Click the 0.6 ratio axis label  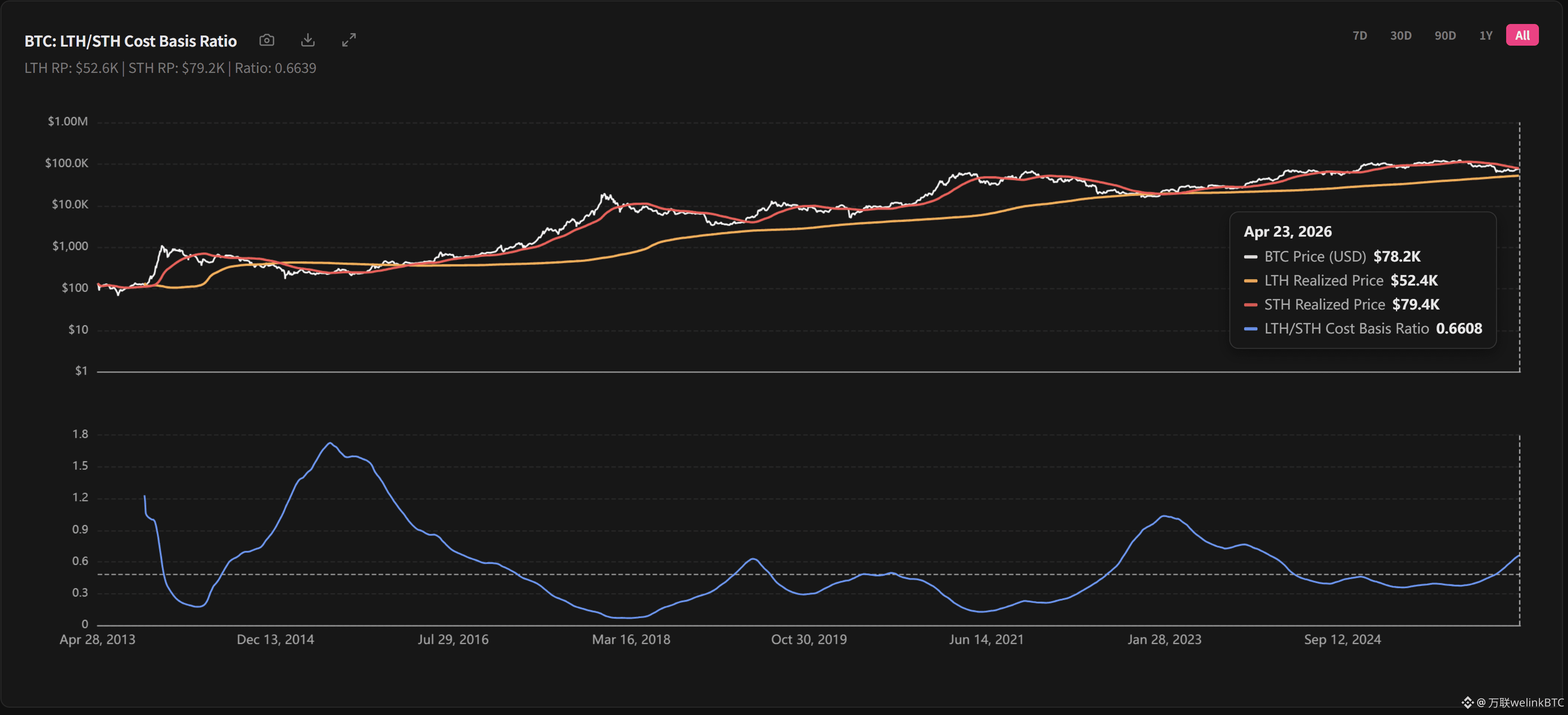(x=80, y=561)
